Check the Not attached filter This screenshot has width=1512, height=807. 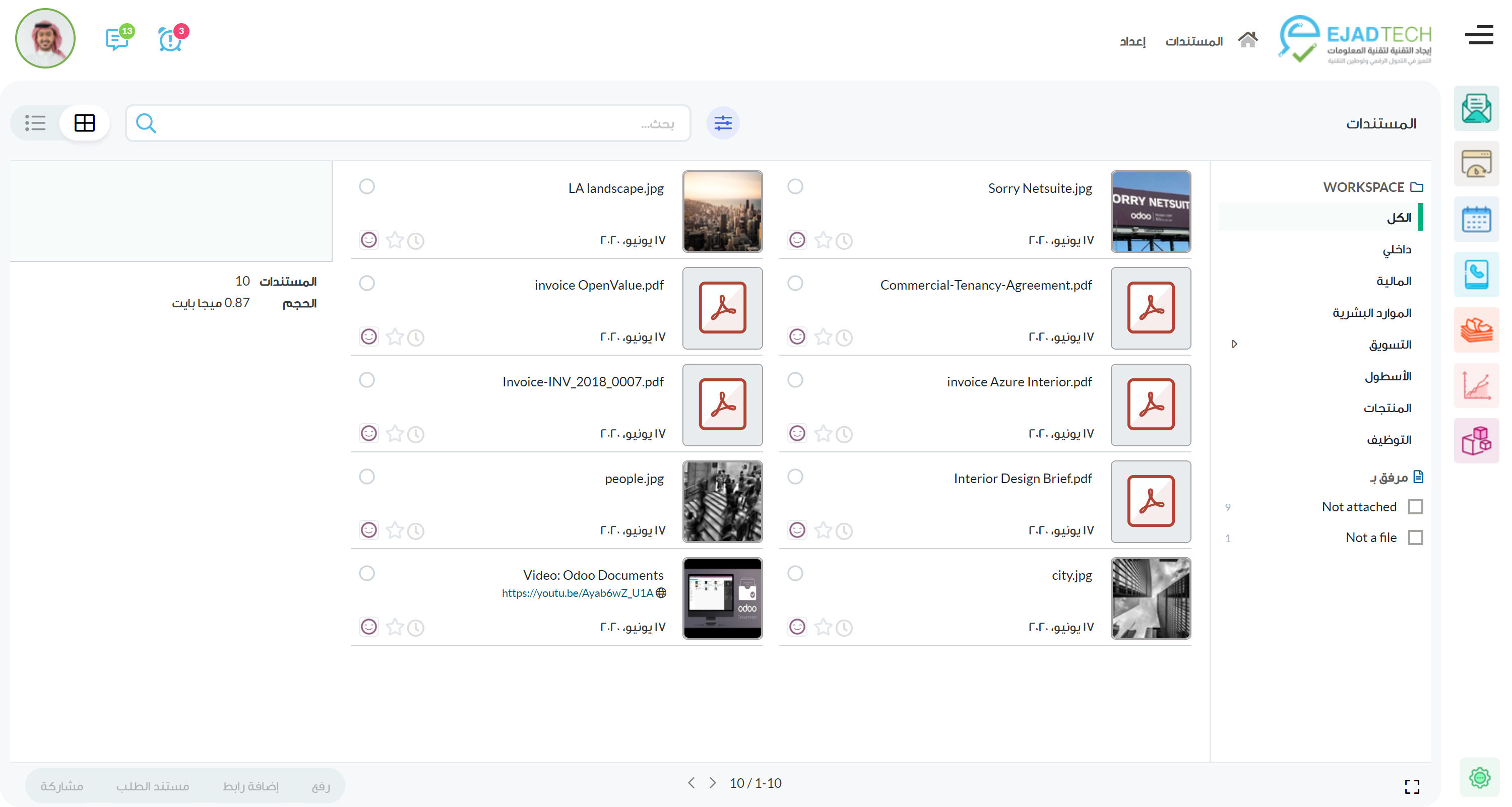pyautogui.click(x=1415, y=507)
